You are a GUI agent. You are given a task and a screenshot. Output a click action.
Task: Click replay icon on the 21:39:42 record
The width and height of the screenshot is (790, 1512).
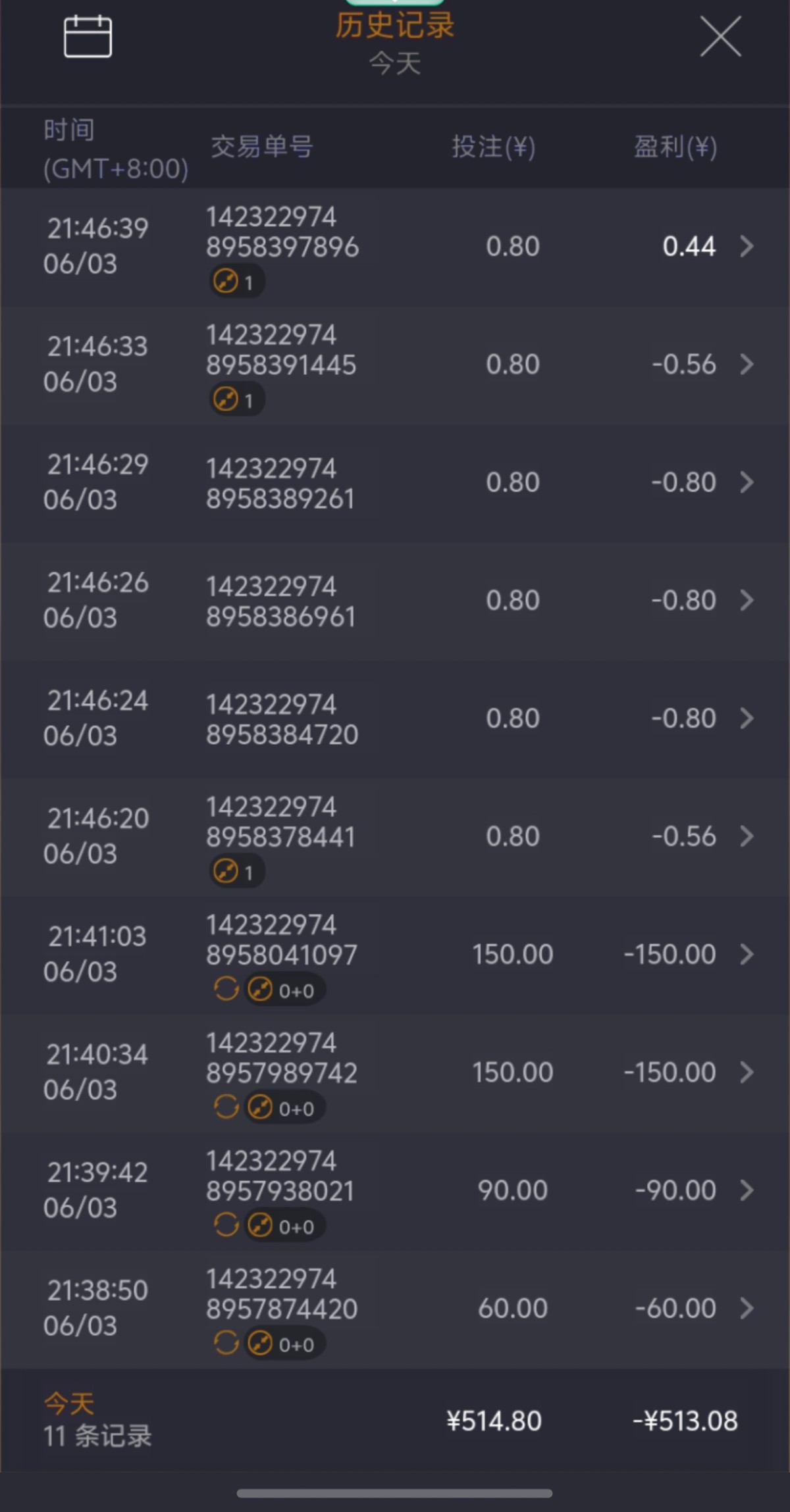(226, 1225)
